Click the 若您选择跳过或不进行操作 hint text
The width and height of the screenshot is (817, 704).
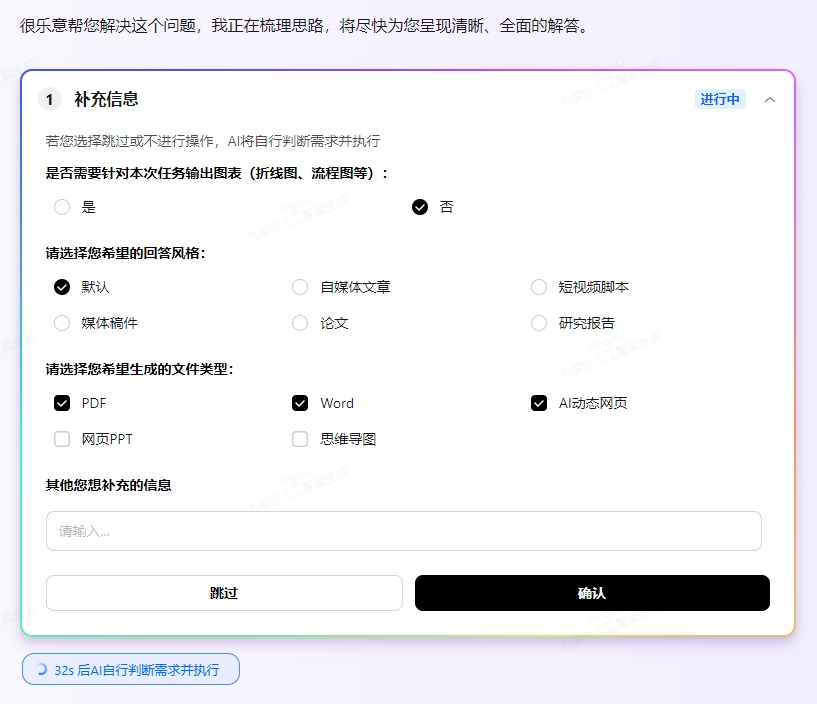point(213,141)
